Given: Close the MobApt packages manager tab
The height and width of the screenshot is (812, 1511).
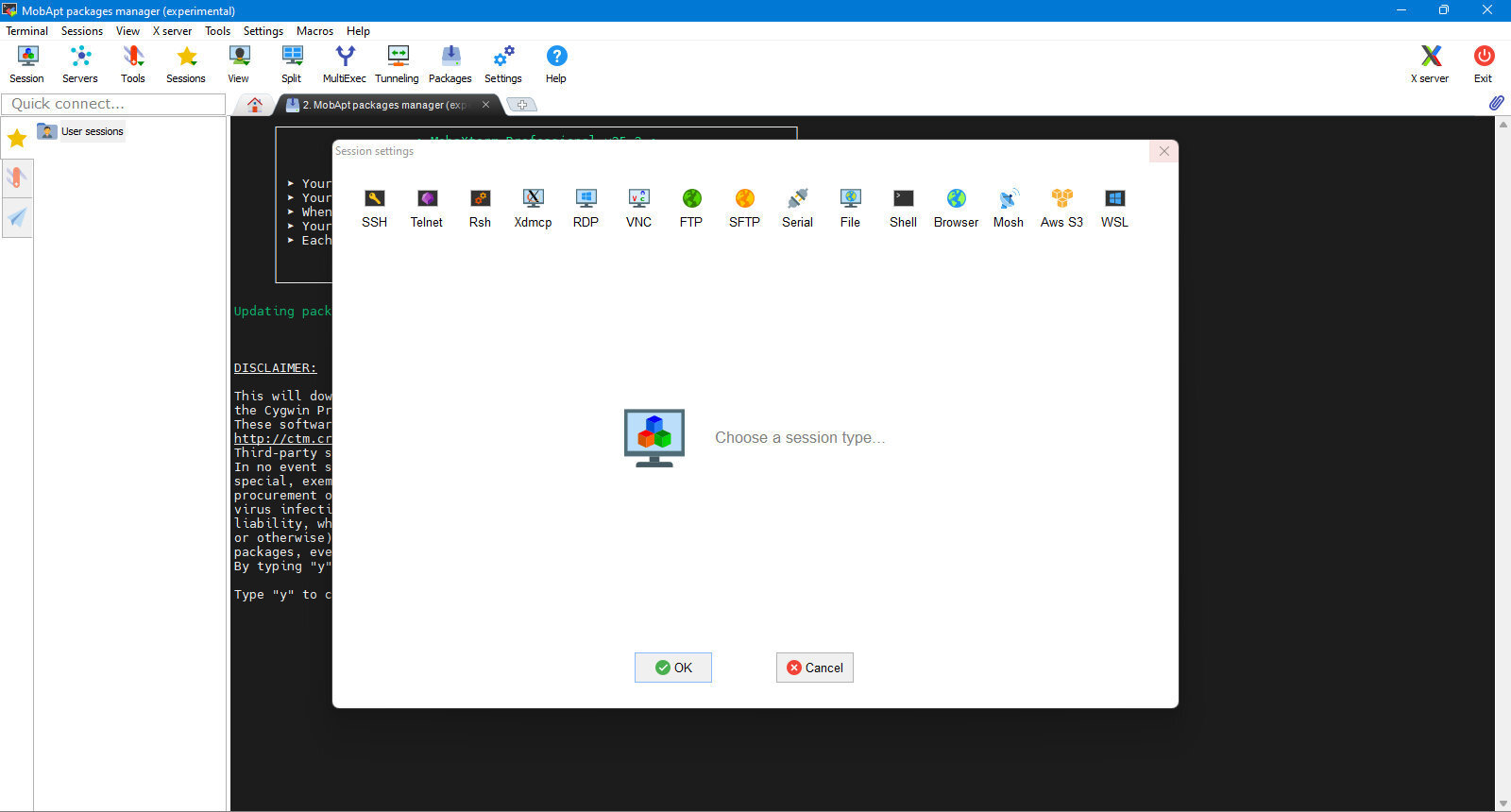Looking at the screenshot, I should pyautogui.click(x=485, y=104).
